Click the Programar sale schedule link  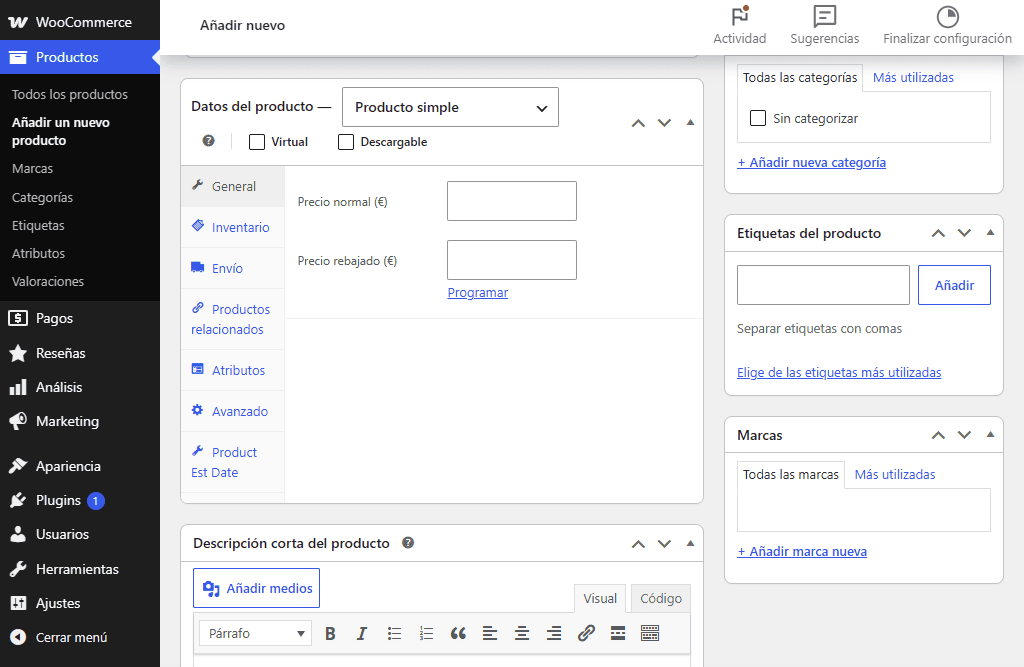tap(477, 293)
